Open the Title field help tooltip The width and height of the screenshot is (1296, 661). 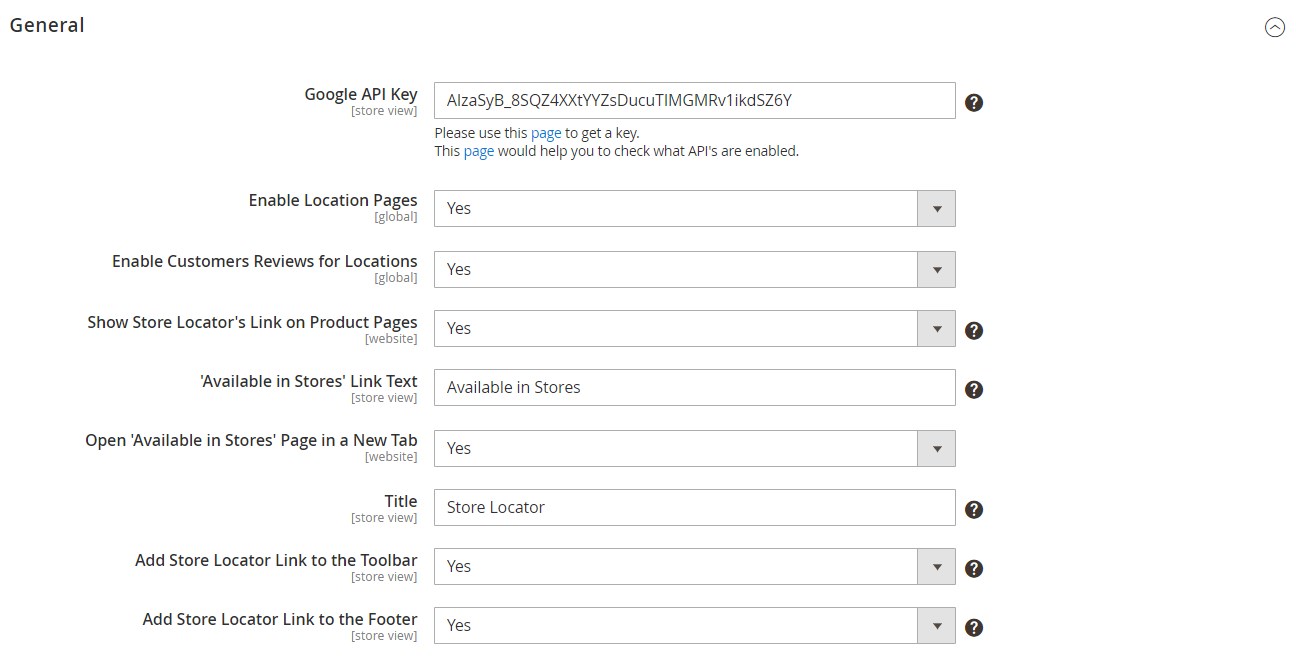tap(973, 508)
